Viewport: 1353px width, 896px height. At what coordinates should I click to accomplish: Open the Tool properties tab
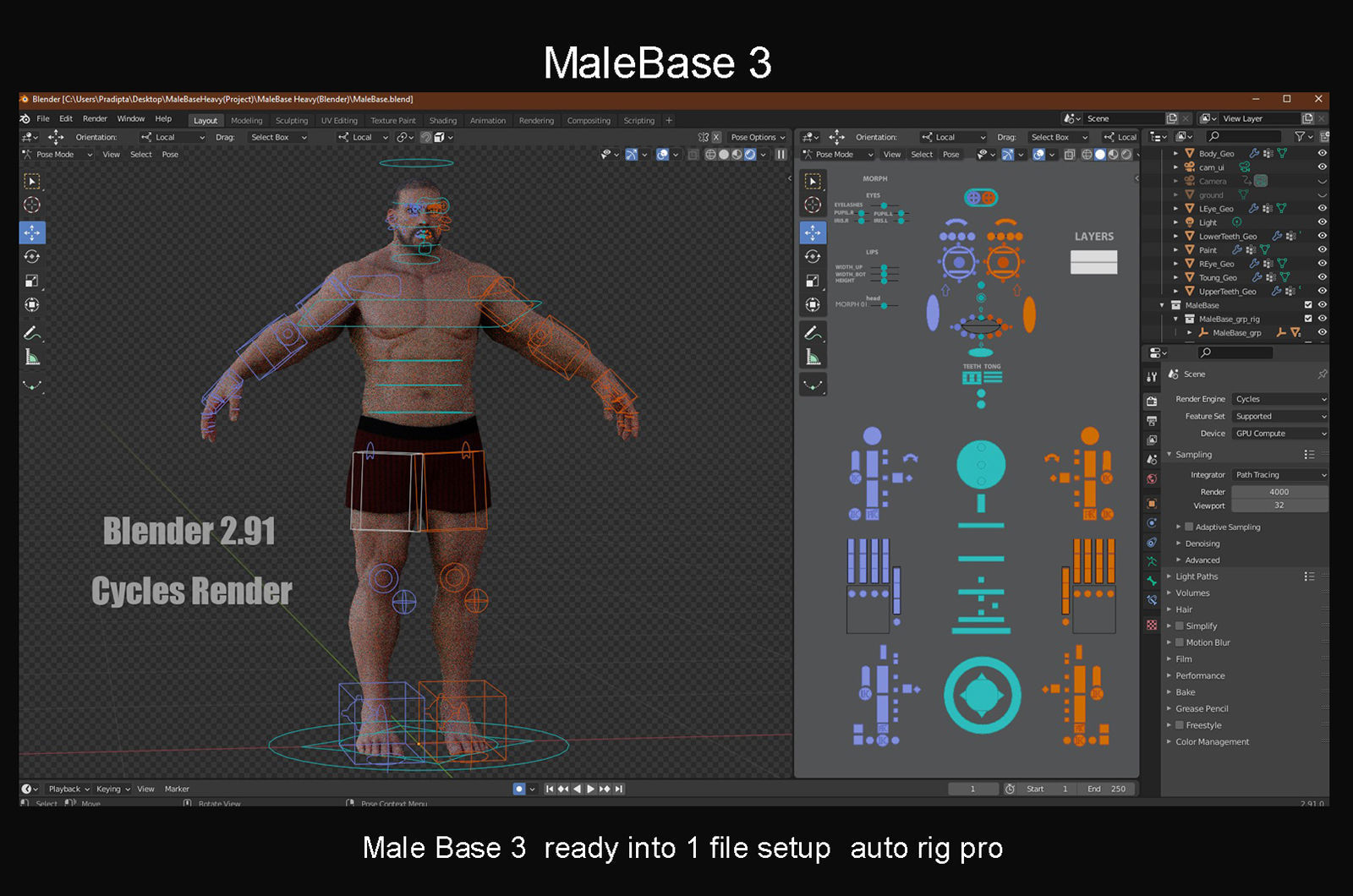point(1152,377)
